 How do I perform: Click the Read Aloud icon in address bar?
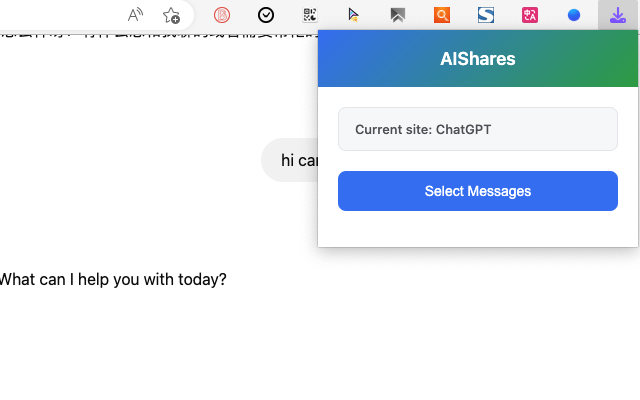point(135,15)
